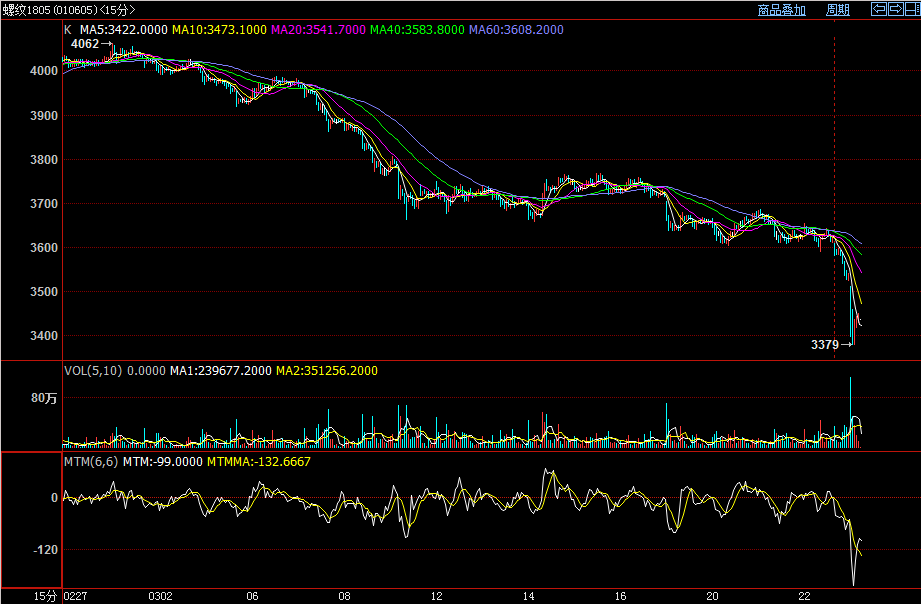Select the yellow MA10 indicator label
The height and width of the screenshot is (604, 921).
219,30
